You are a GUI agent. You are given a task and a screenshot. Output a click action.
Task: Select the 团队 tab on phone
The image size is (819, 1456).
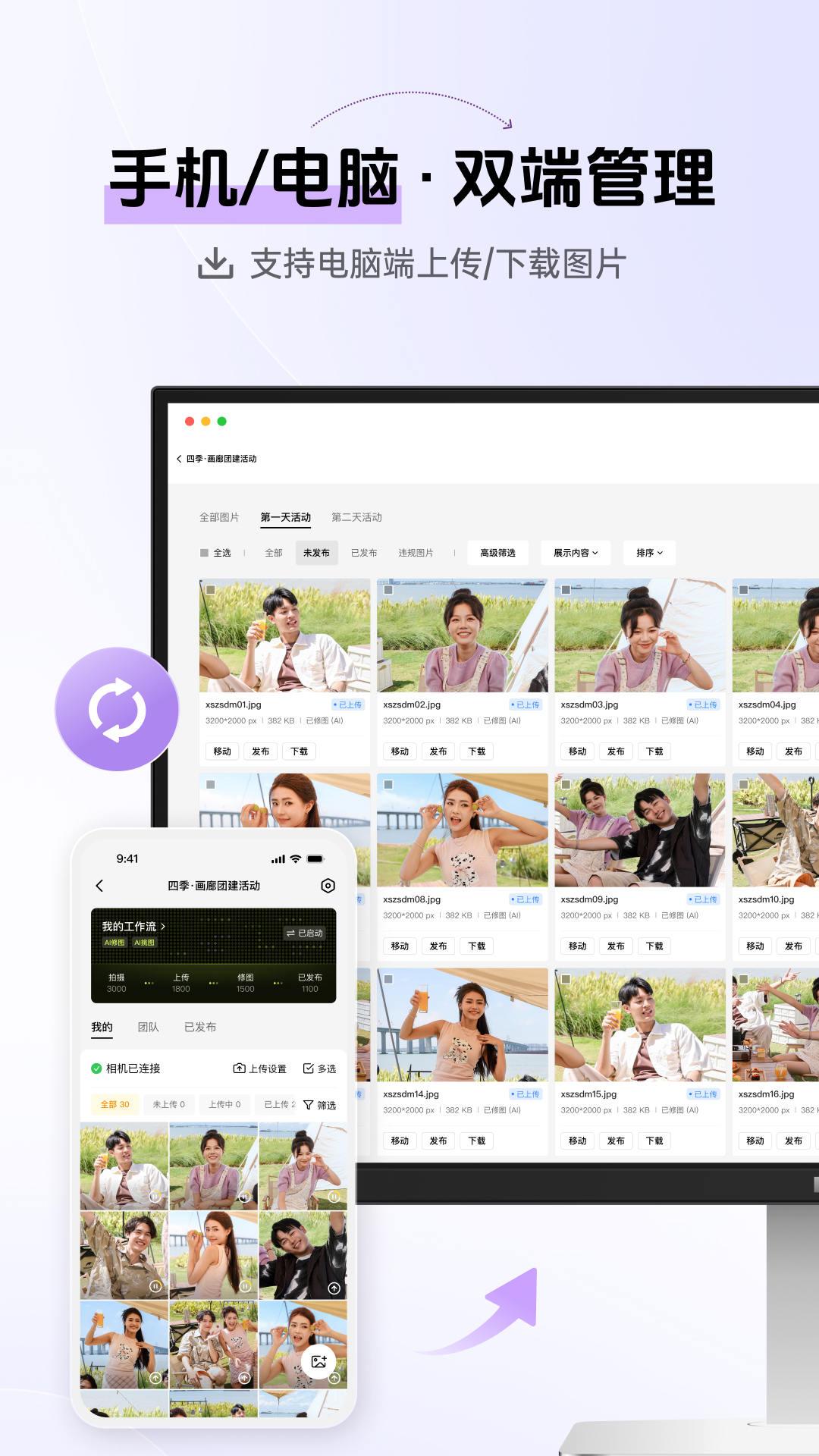point(148,1027)
